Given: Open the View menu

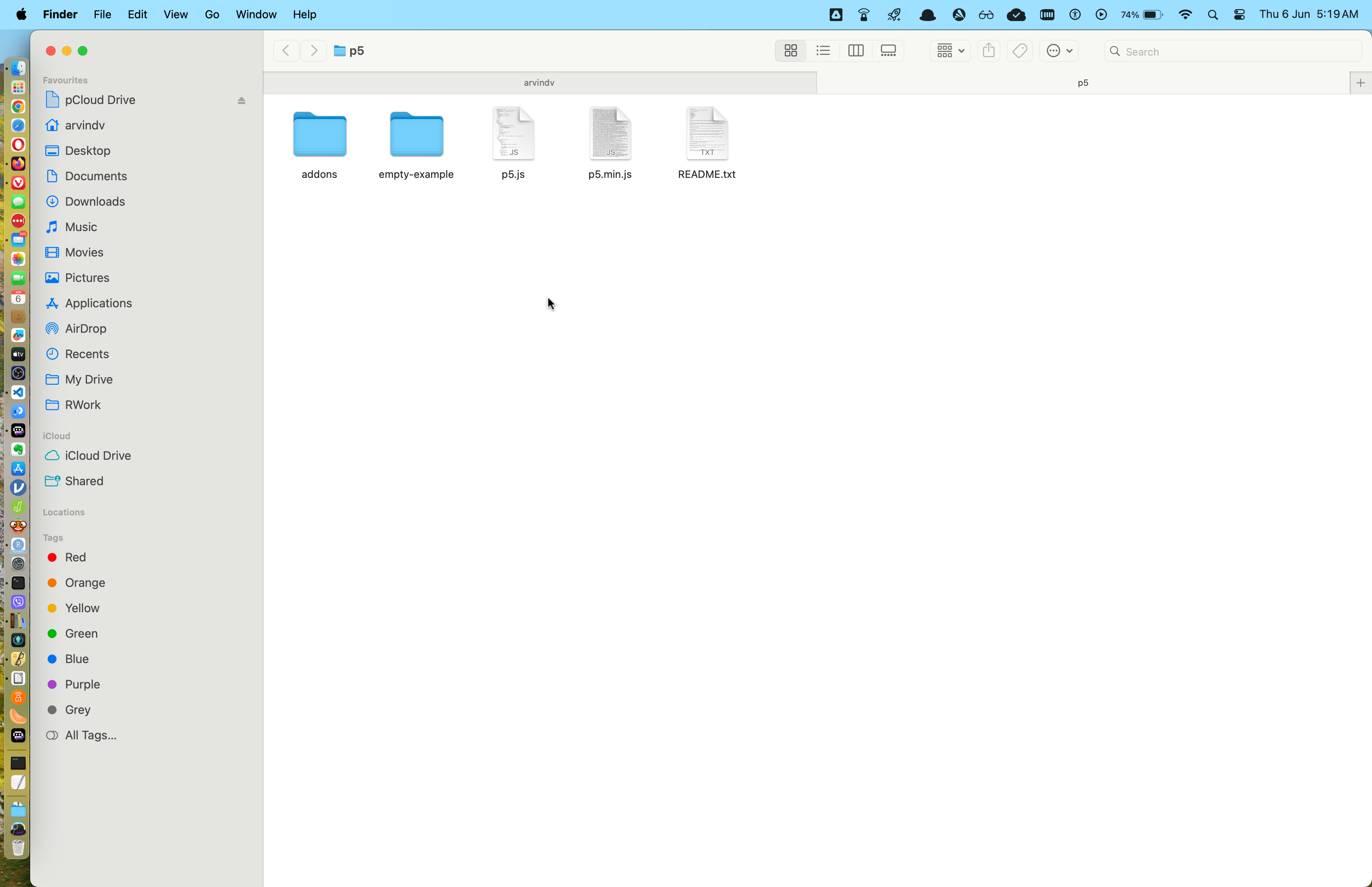Looking at the screenshot, I should [175, 14].
